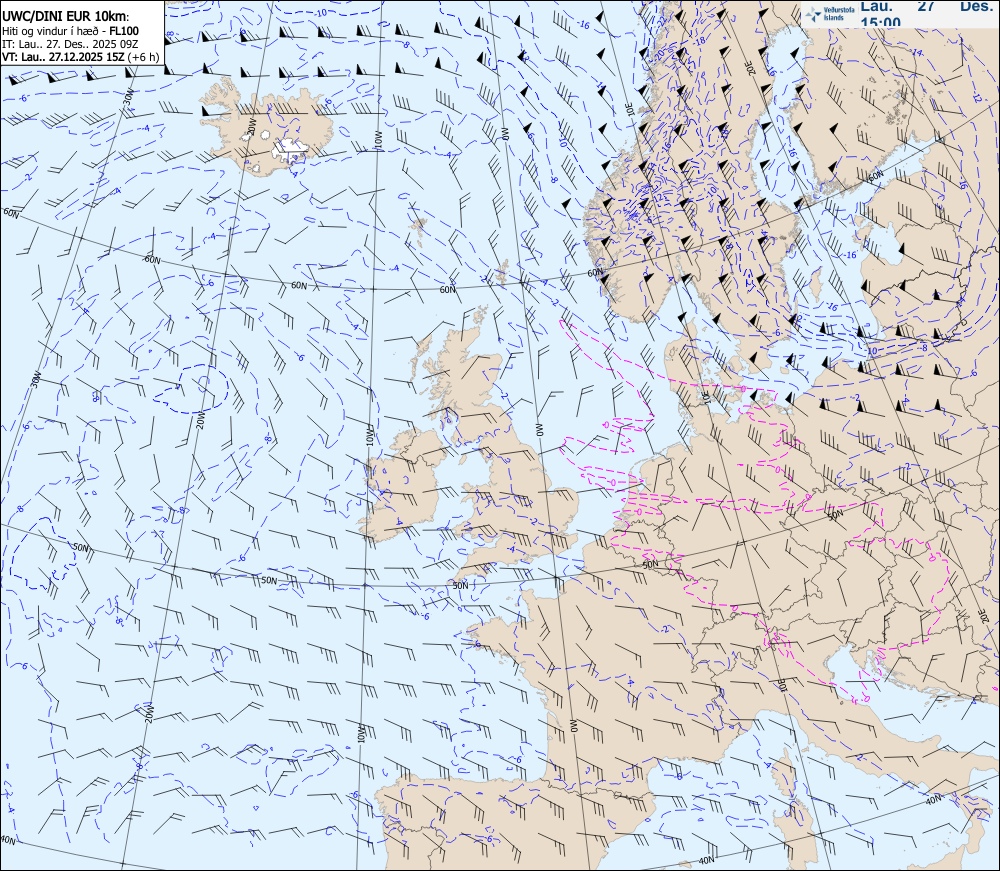
Task: Click the white Vatnajökull glacier on Iceland
Action: 291,150
